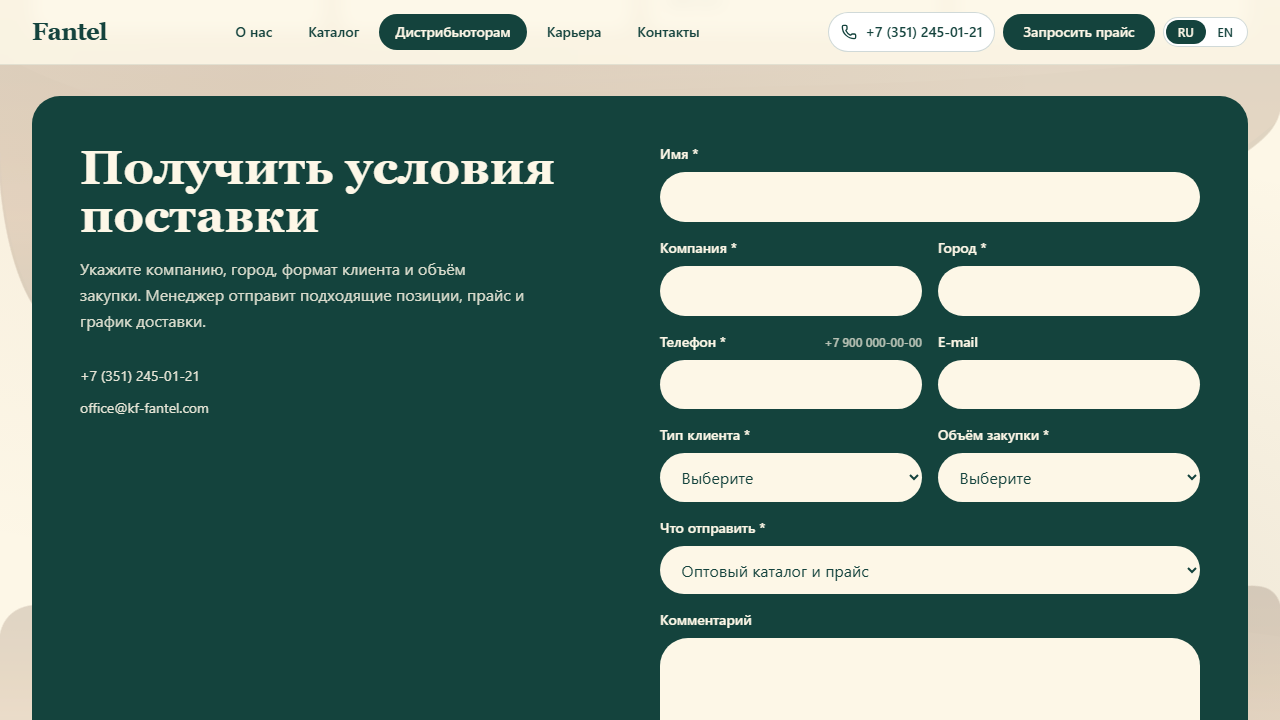Open the «Объём закупки» dropdown
The width and height of the screenshot is (1280, 720).
click(x=1069, y=478)
